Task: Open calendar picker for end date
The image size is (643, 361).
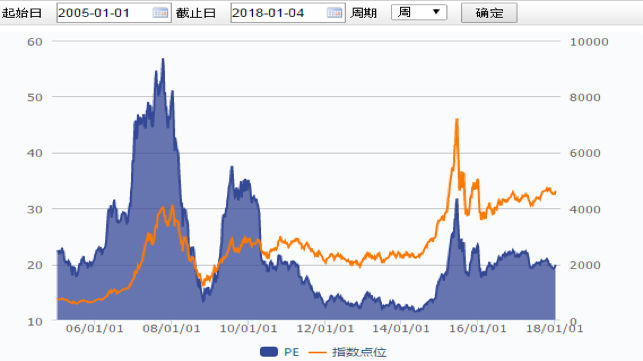Action: [x=335, y=13]
